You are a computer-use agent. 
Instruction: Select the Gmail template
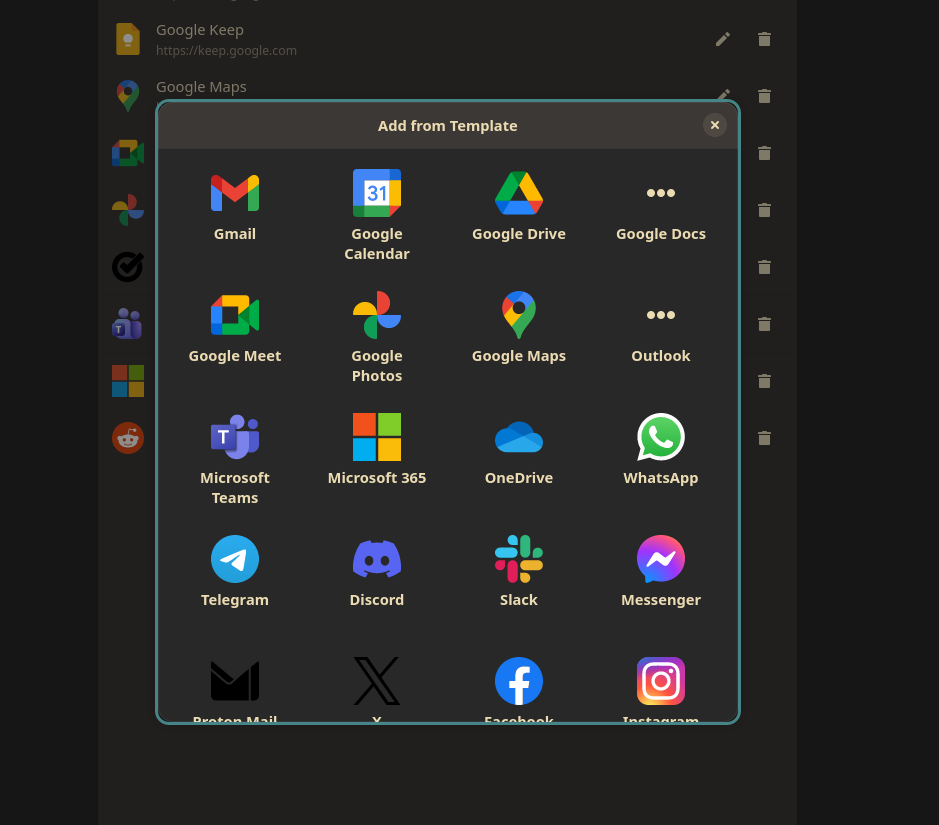[x=235, y=207]
